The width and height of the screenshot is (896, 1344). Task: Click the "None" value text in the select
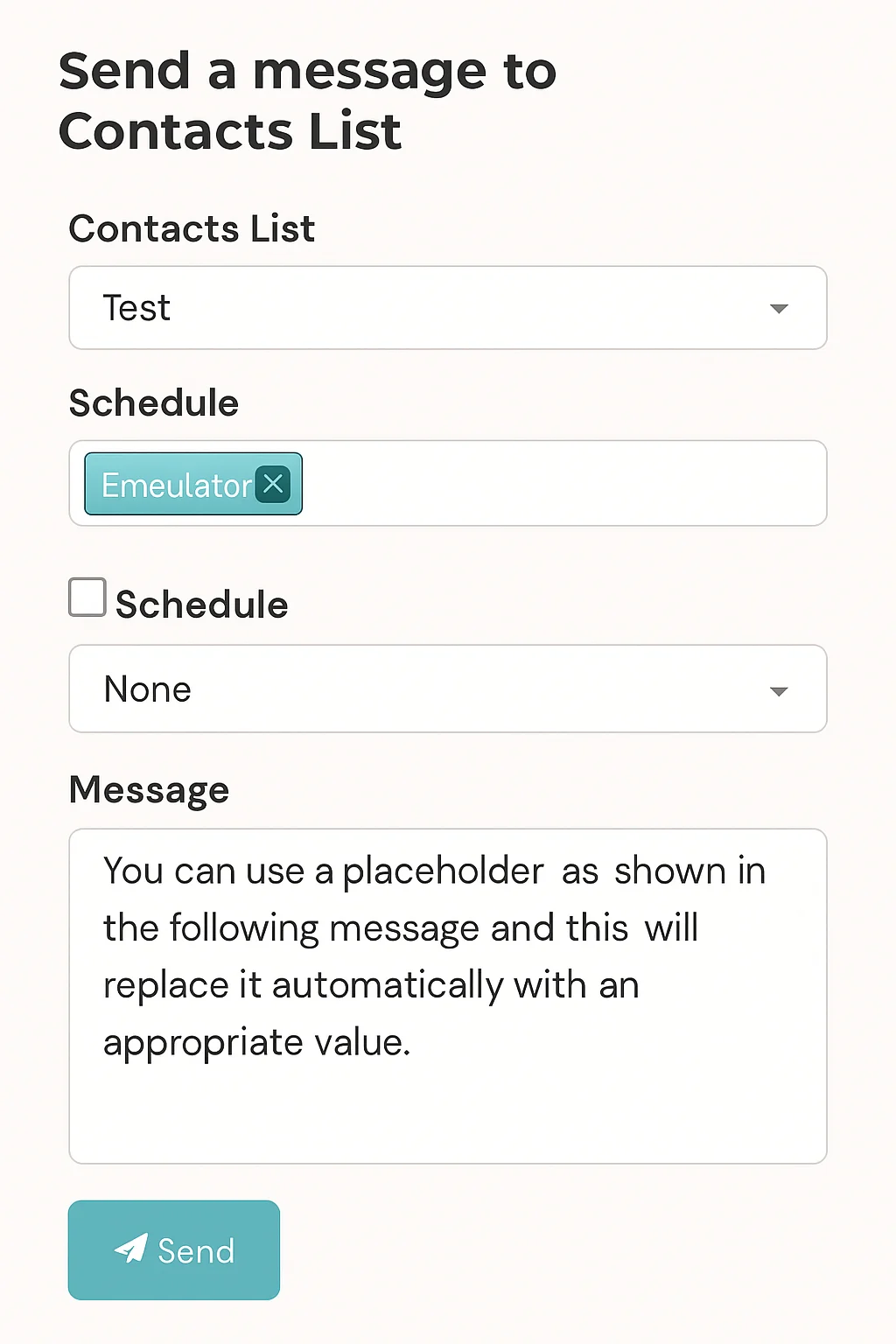147,689
